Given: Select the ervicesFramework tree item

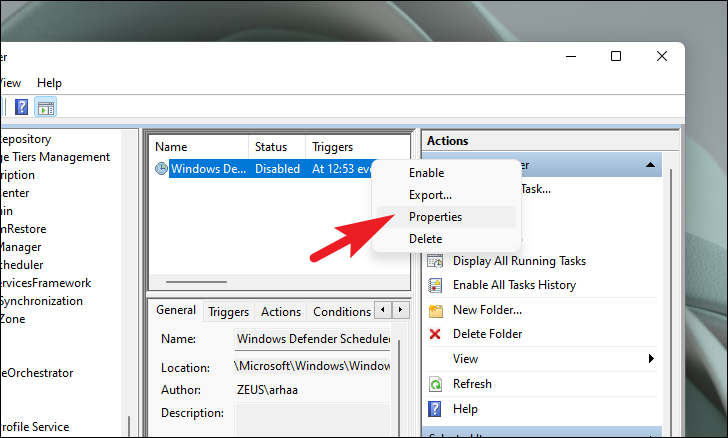Looking at the screenshot, I should pyautogui.click(x=46, y=283).
